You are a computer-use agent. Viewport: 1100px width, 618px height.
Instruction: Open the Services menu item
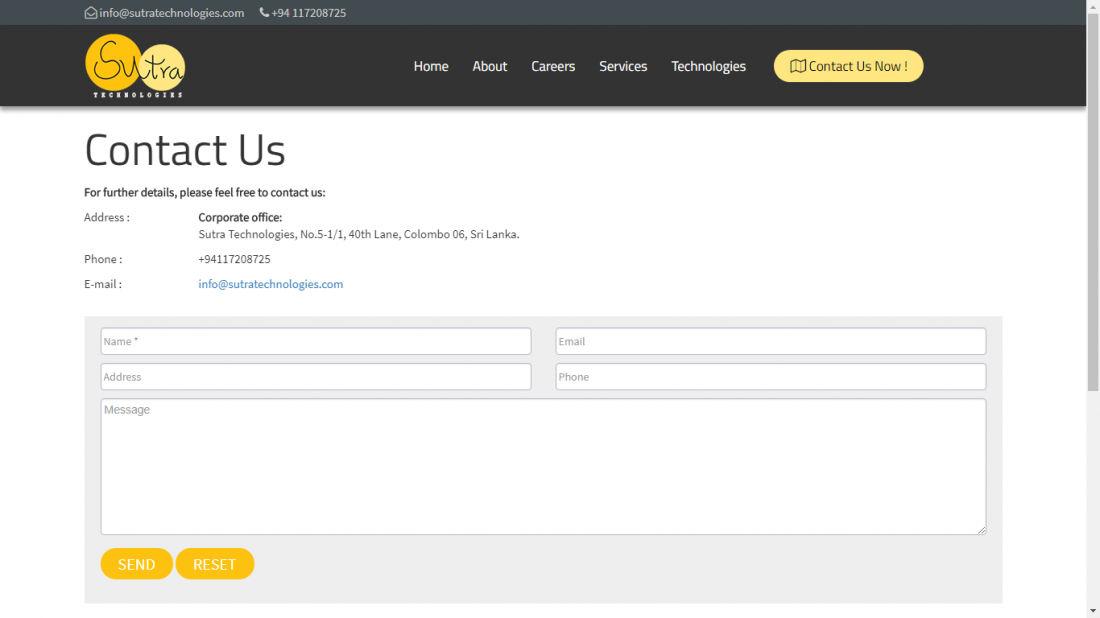pyautogui.click(x=623, y=66)
